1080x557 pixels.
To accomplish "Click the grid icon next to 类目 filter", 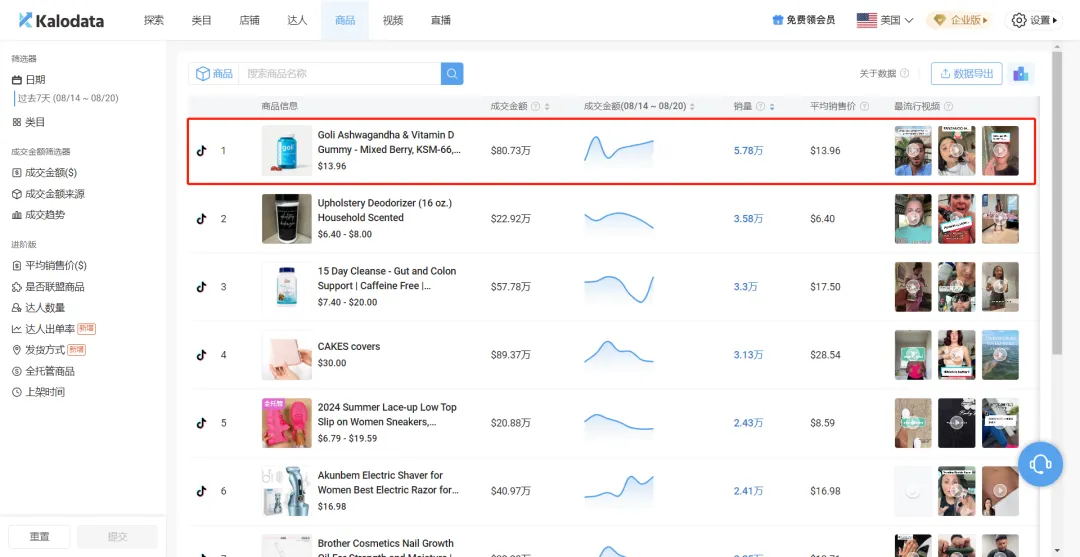I will coord(17,122).
